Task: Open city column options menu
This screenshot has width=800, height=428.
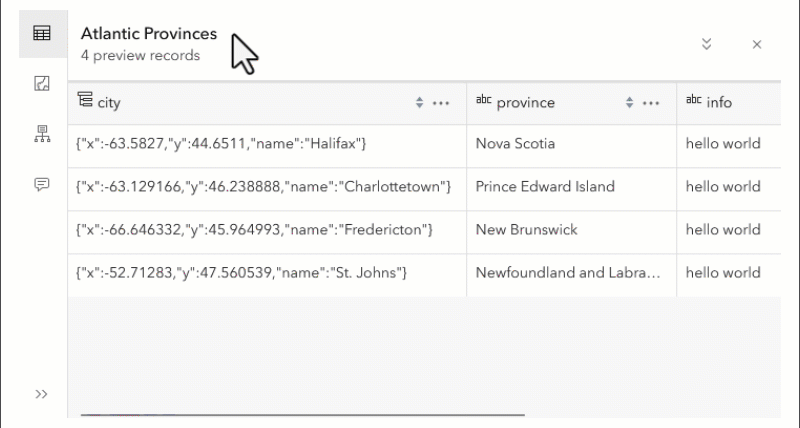Action: (441, 102)
